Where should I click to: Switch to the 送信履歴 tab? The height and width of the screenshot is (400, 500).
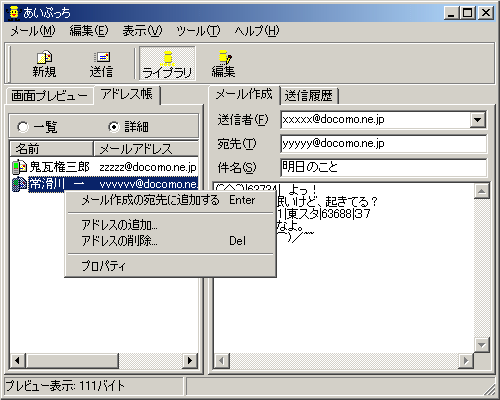309,96
